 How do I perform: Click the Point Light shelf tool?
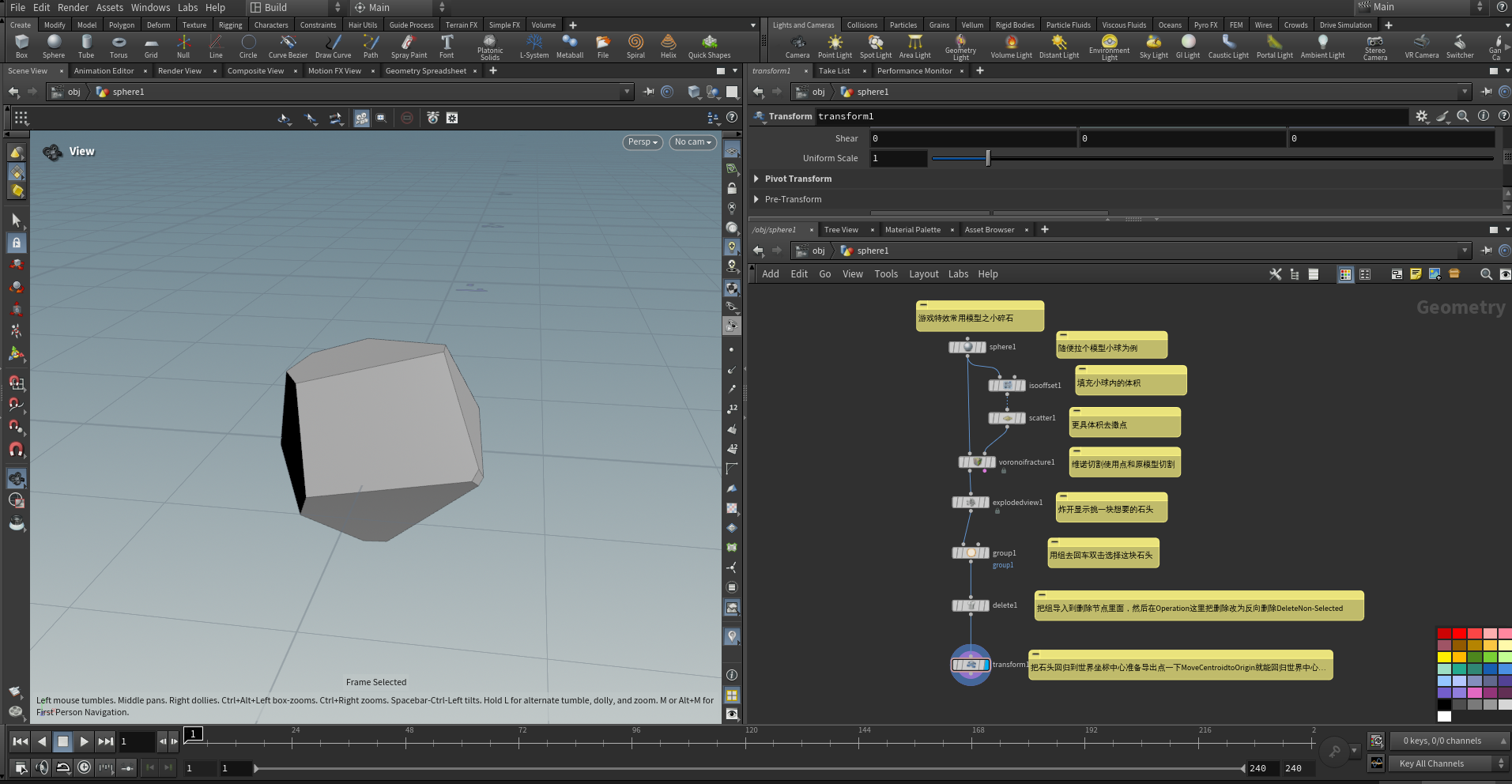tap(835, 46)
